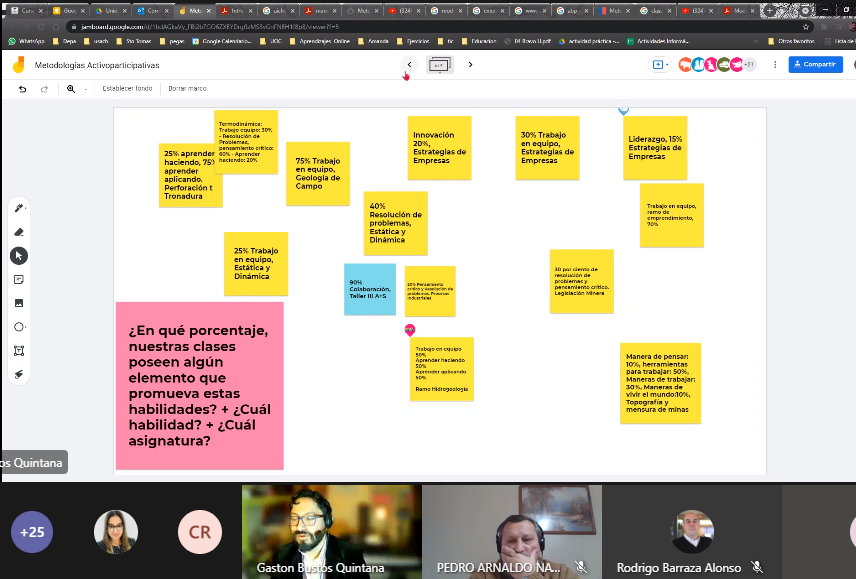The image size is (856, 579).
Task: Pick the Laser pointer tool
Action: click(19, 374)
